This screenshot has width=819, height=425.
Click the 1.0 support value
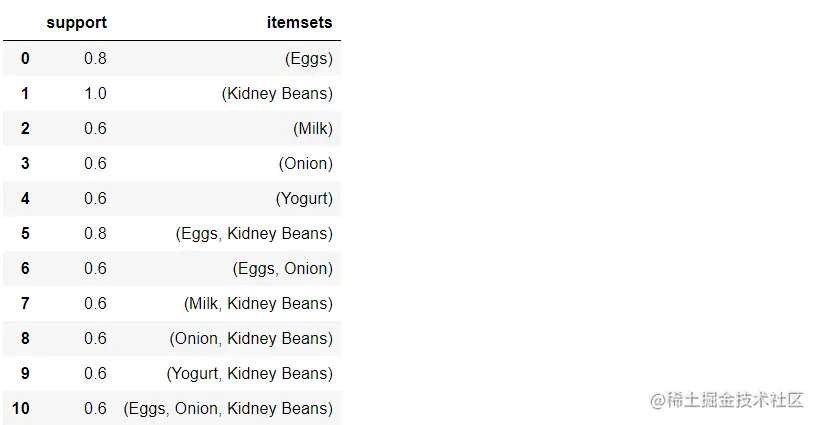(x=95, y=93)
